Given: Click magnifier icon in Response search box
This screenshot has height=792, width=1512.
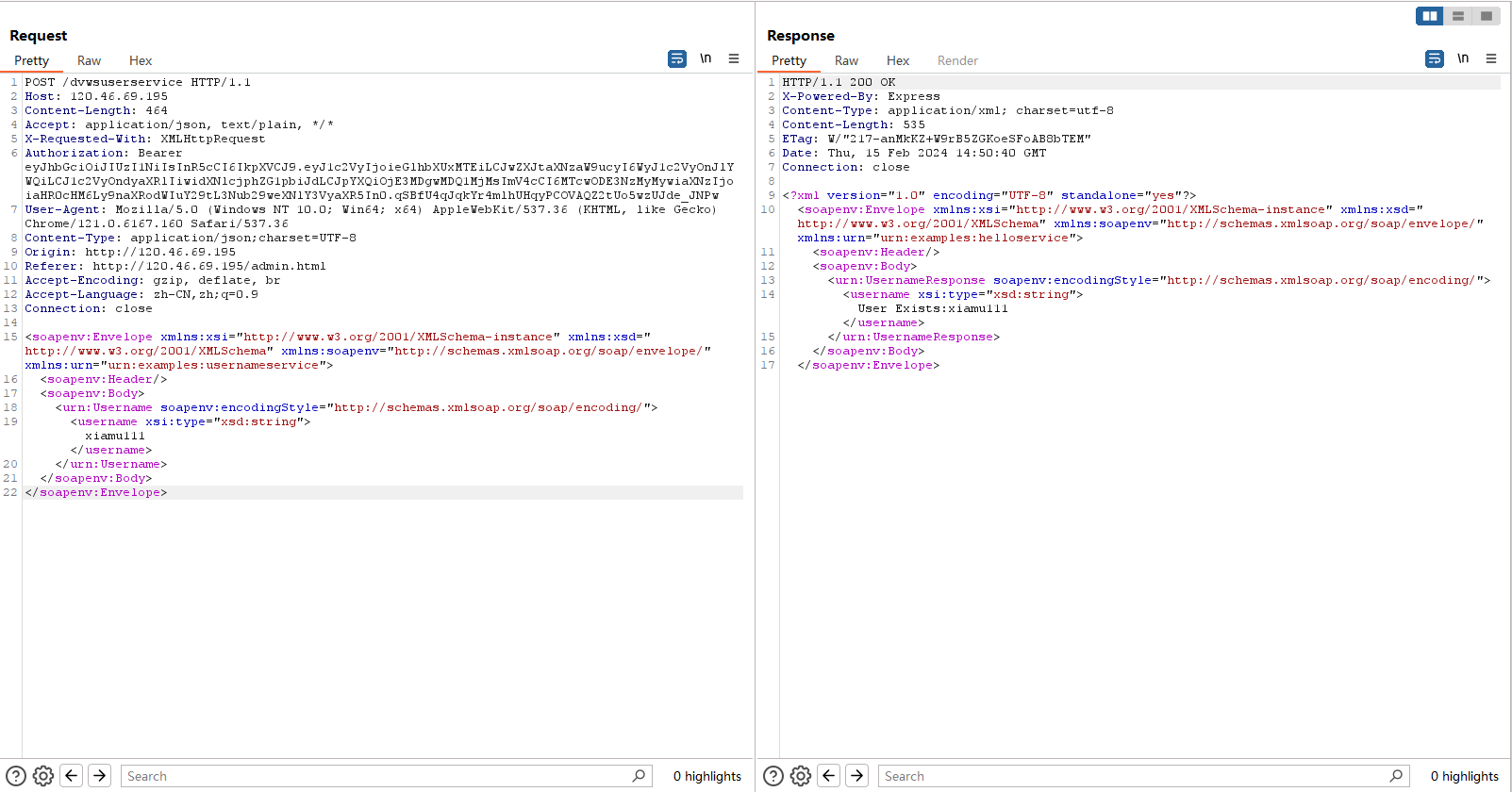Looking at the screenshot, I should tap(1396, 776).
